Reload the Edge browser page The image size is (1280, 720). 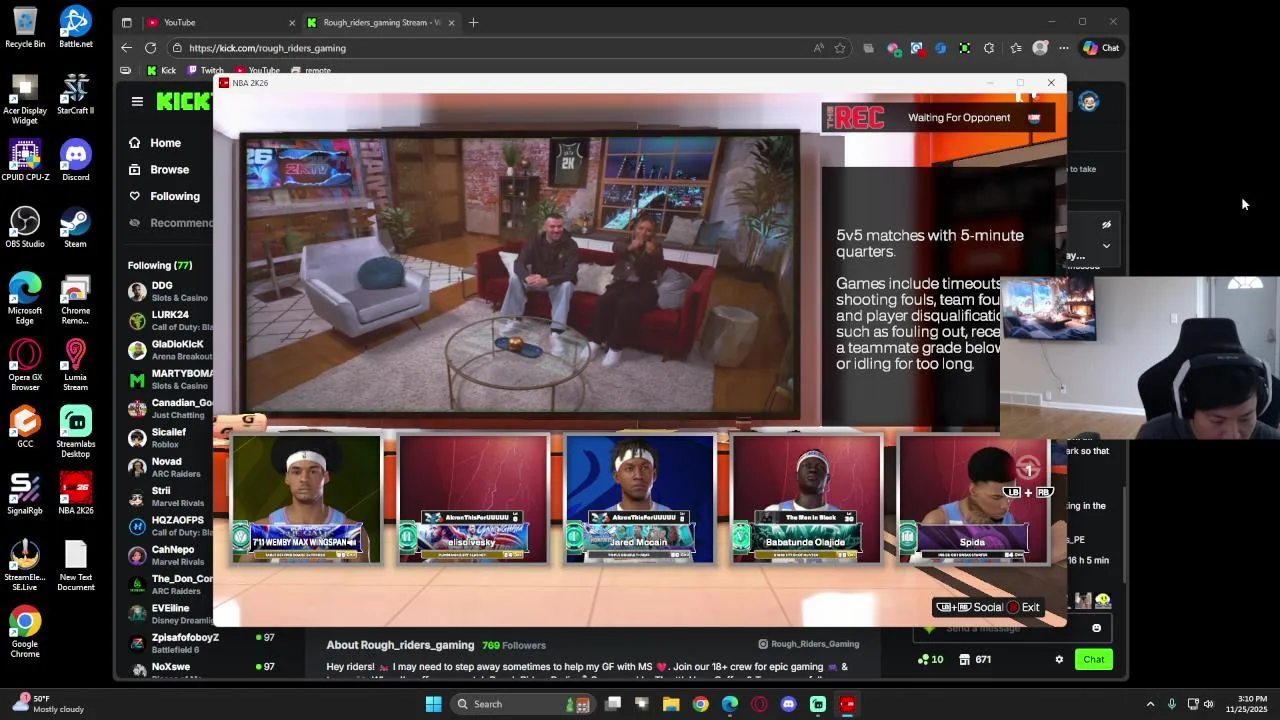click(x=150, y=48)
